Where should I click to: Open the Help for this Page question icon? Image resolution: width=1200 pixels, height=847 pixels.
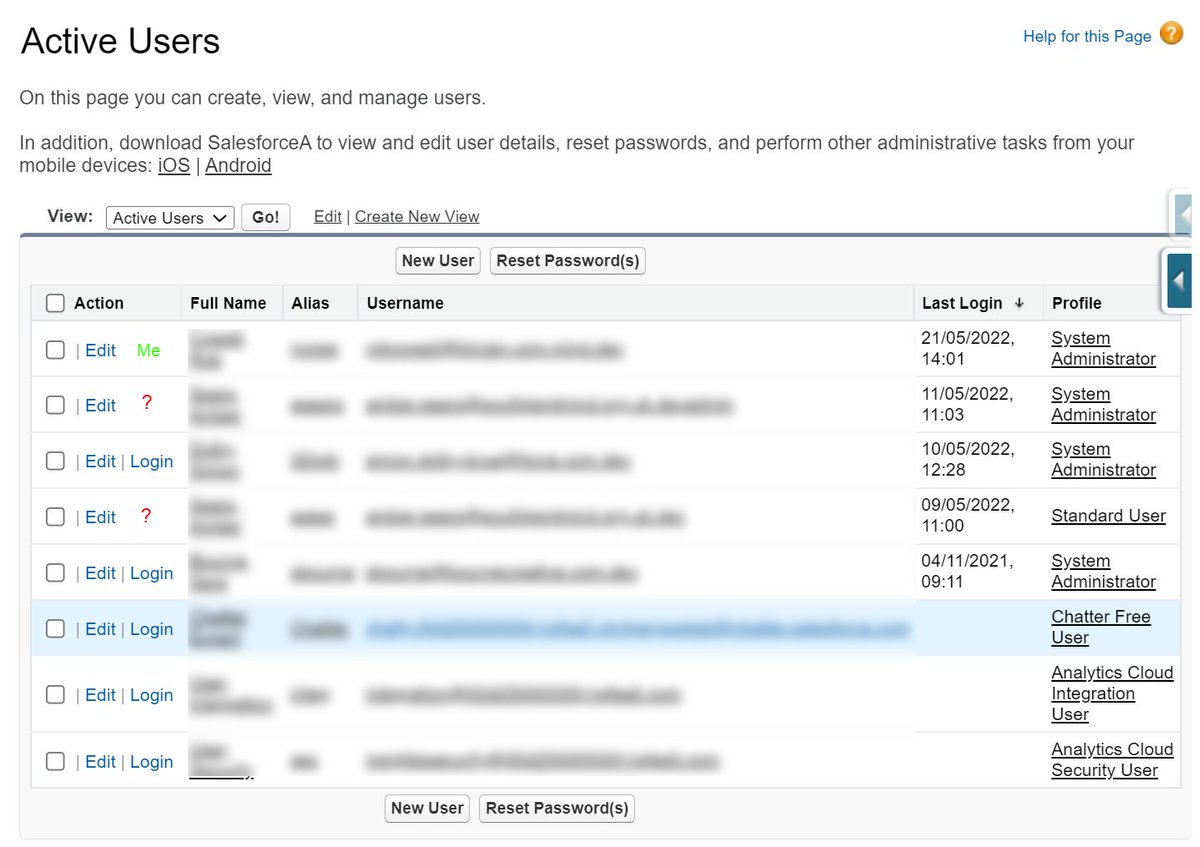click(1171, 35)
